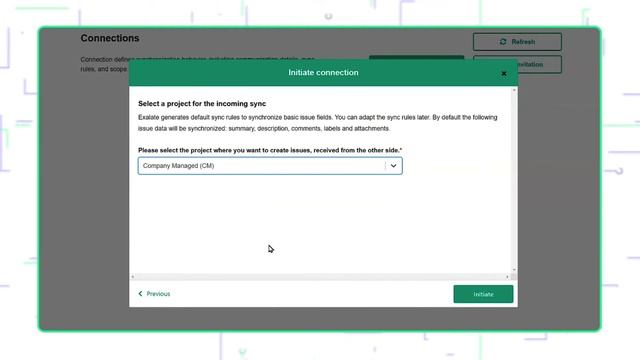This screenshot has height=360, width=640.
Task: Click the Connections page heading
Action: (x=110, y=38)
